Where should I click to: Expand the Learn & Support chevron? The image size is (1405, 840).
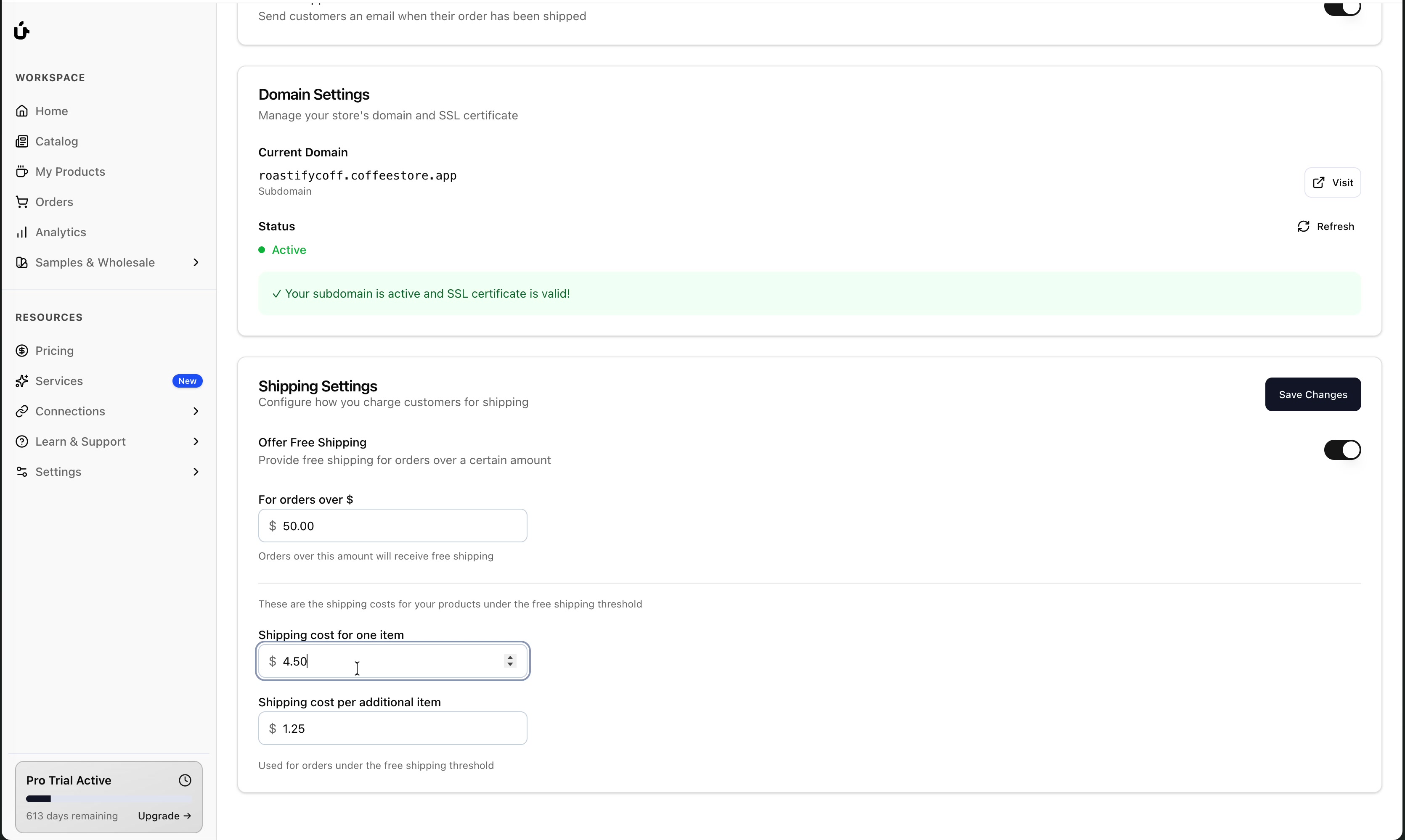196,441
